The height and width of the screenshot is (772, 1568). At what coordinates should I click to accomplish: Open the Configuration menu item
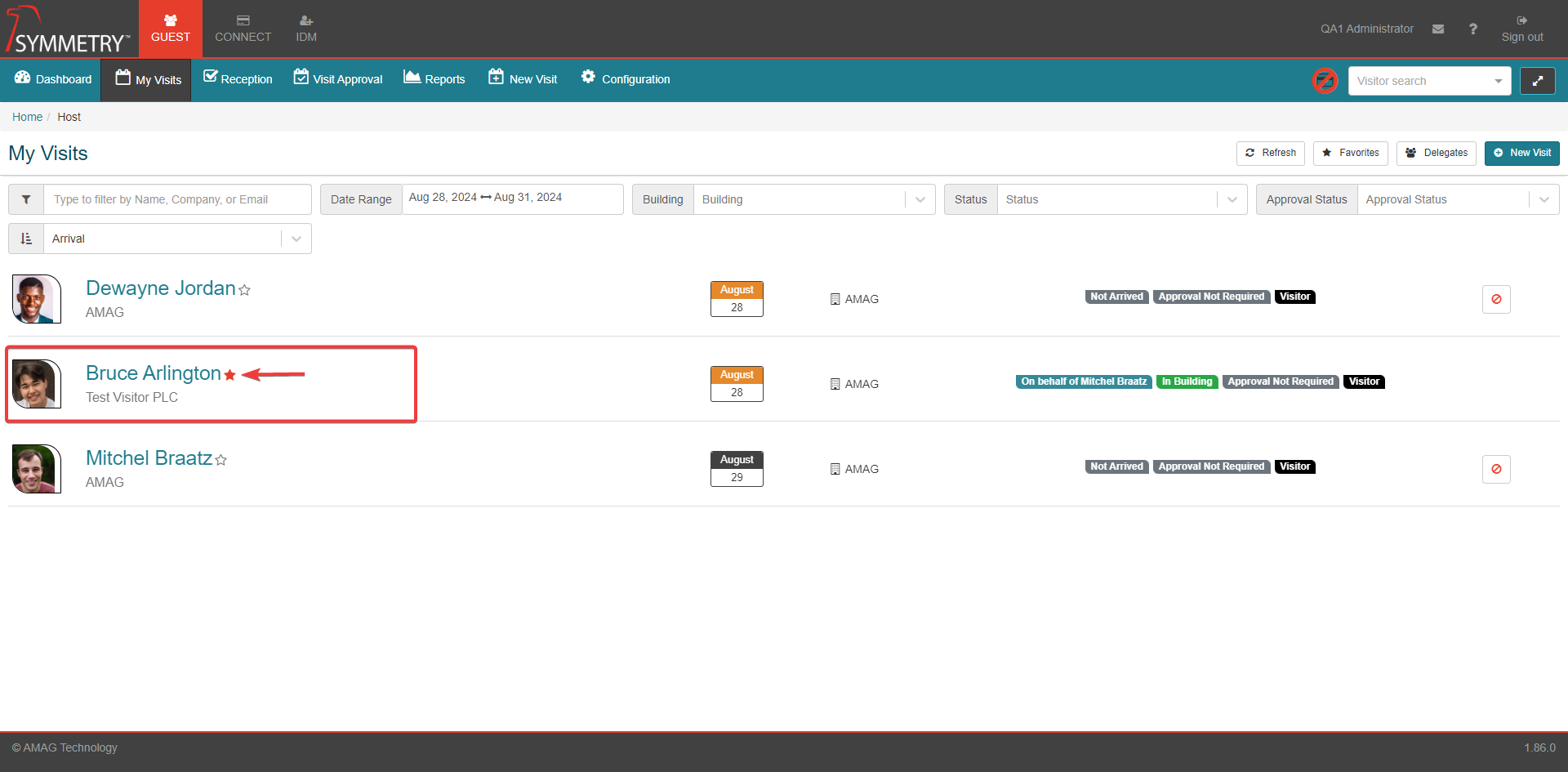pos(626,79)
